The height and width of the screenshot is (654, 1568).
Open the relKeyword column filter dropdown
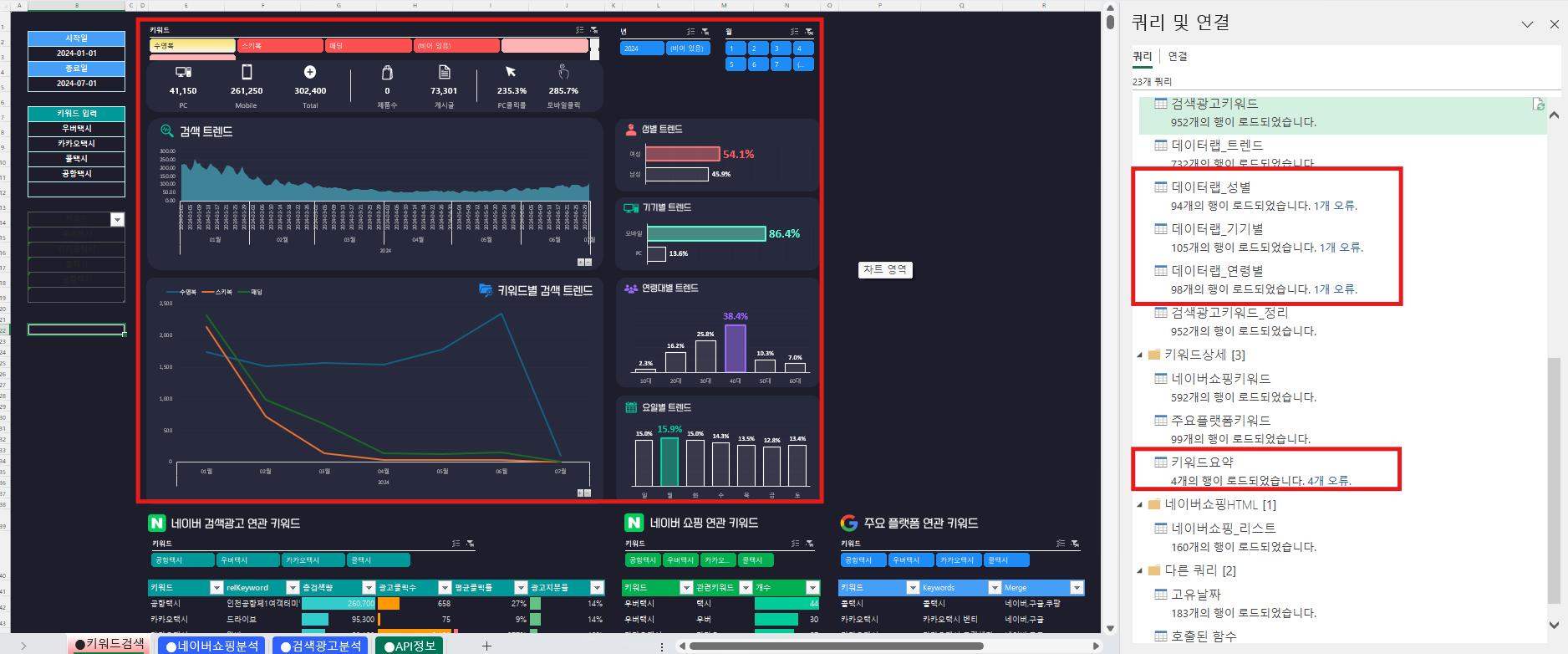point(293,588)
